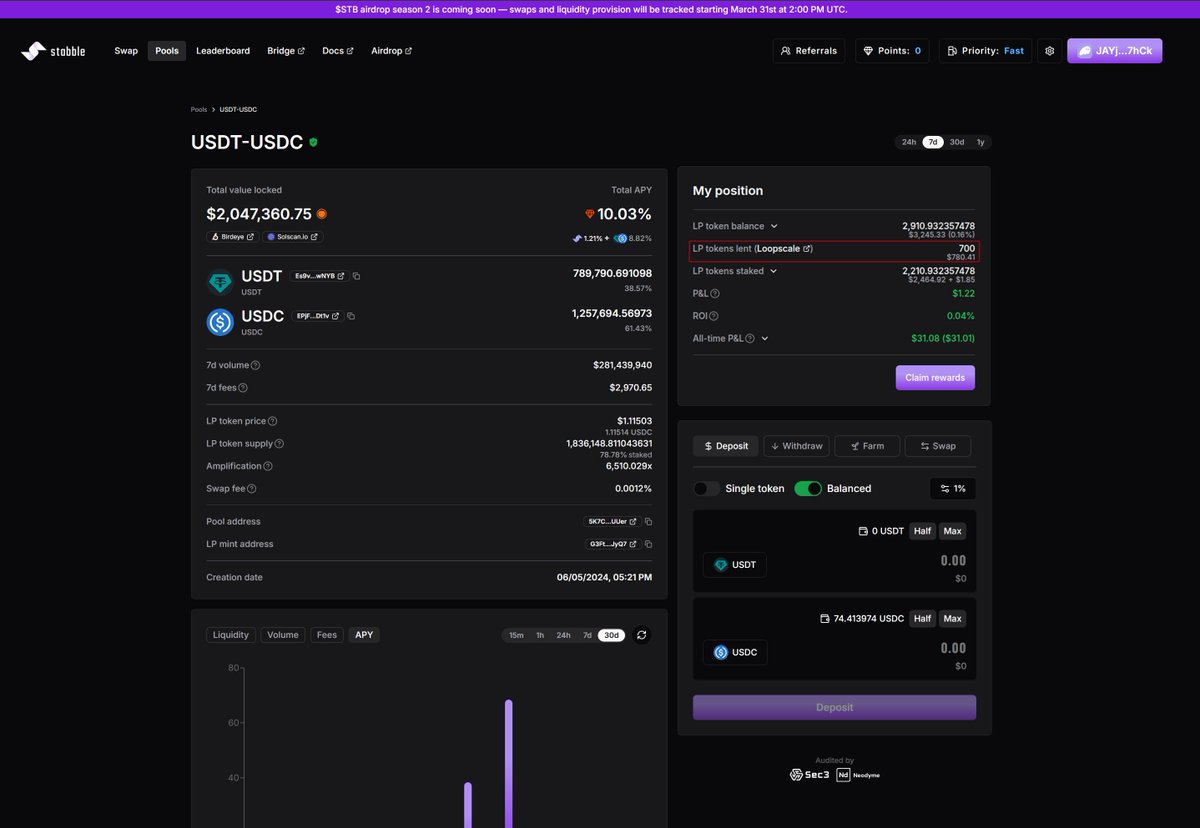
Task: Open the Priority Fast fee selector
Action: pyautogui.click(x=985, y=50)
